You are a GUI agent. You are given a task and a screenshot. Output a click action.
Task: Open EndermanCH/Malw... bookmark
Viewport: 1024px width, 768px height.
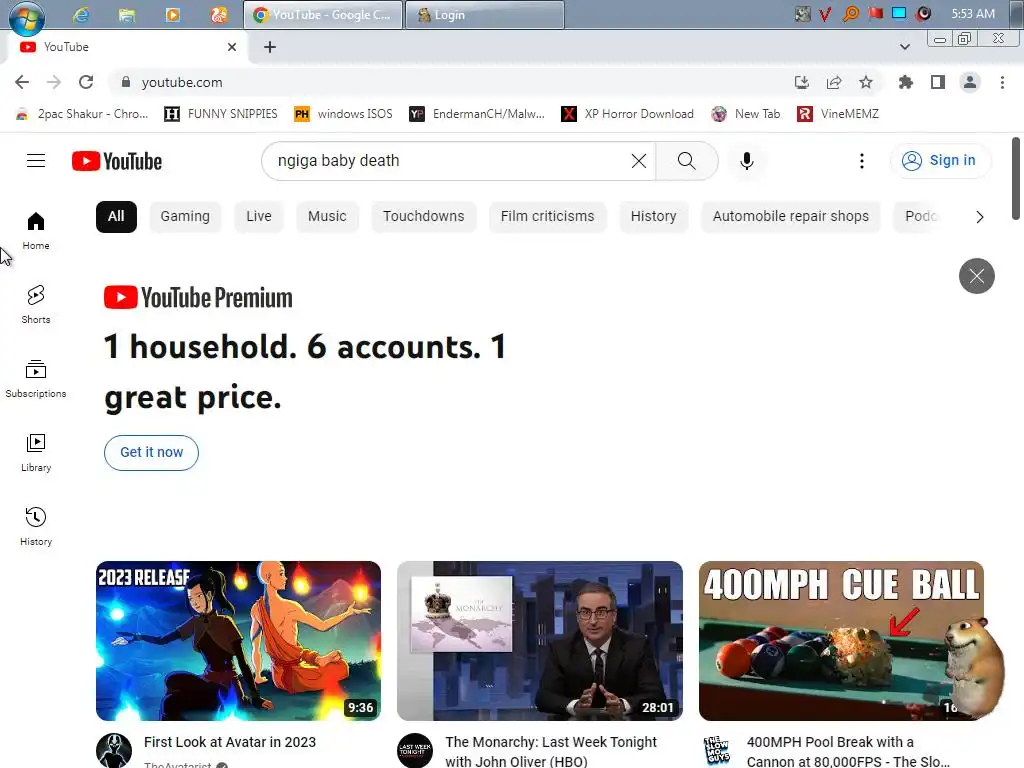(x=477, y=114)
